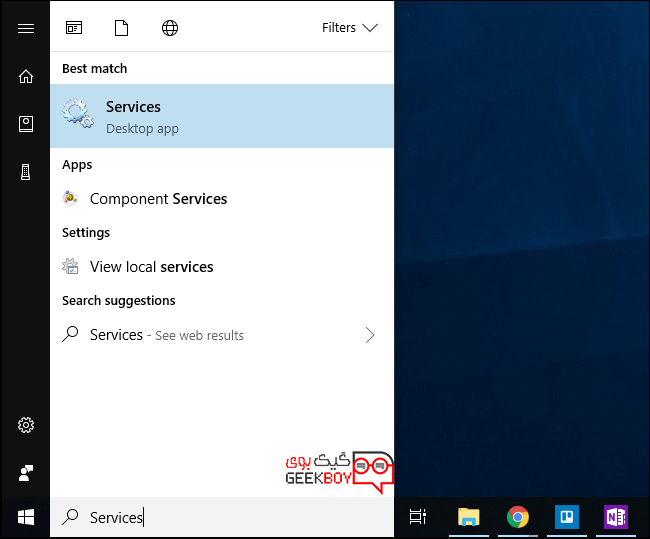Filter results by Documents icon
This screenshot has height=539, width=650.
(121, 28)
